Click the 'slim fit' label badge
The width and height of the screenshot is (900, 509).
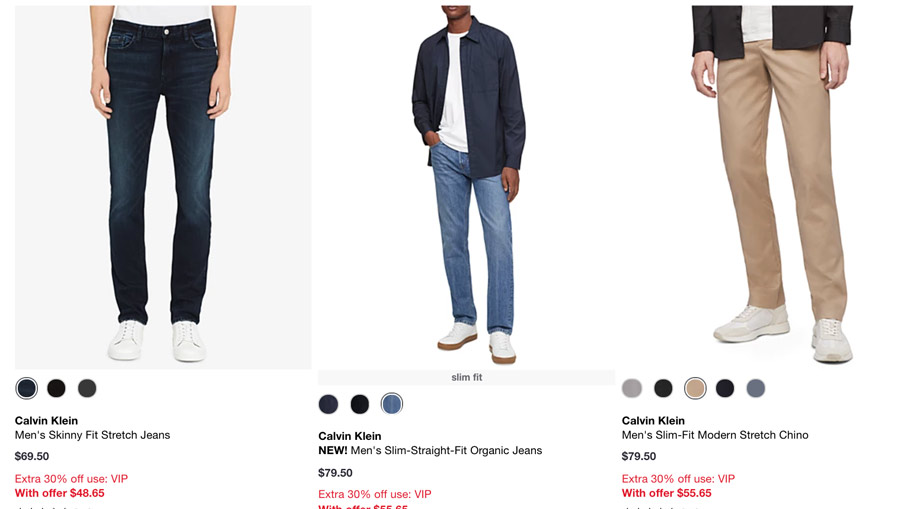click(466, 377)
